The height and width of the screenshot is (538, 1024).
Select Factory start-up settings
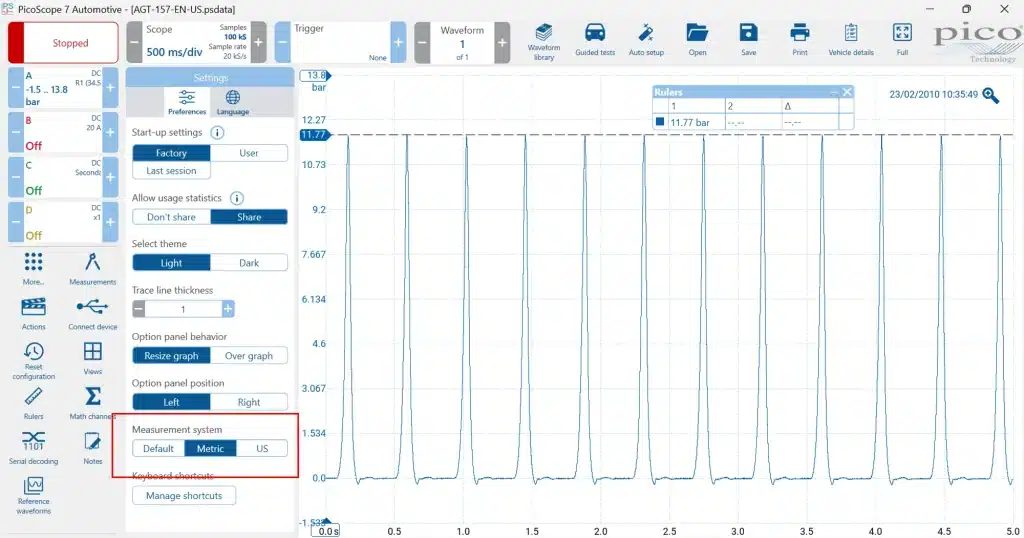point(171,153)
